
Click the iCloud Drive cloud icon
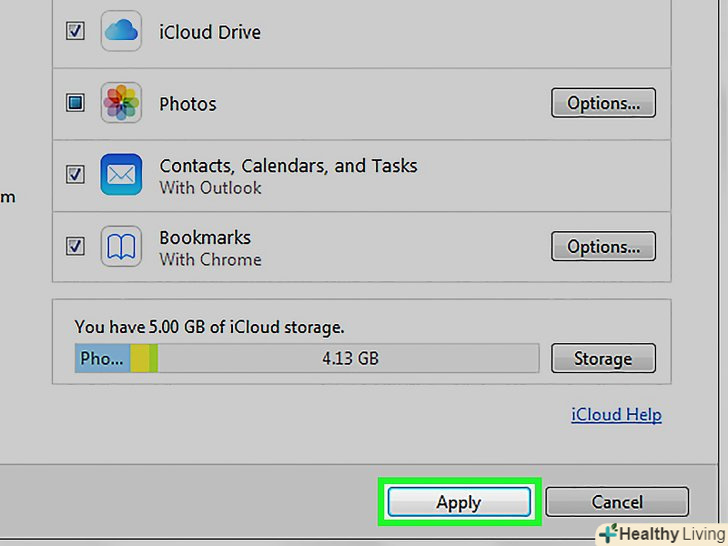[x=121, y=31]
